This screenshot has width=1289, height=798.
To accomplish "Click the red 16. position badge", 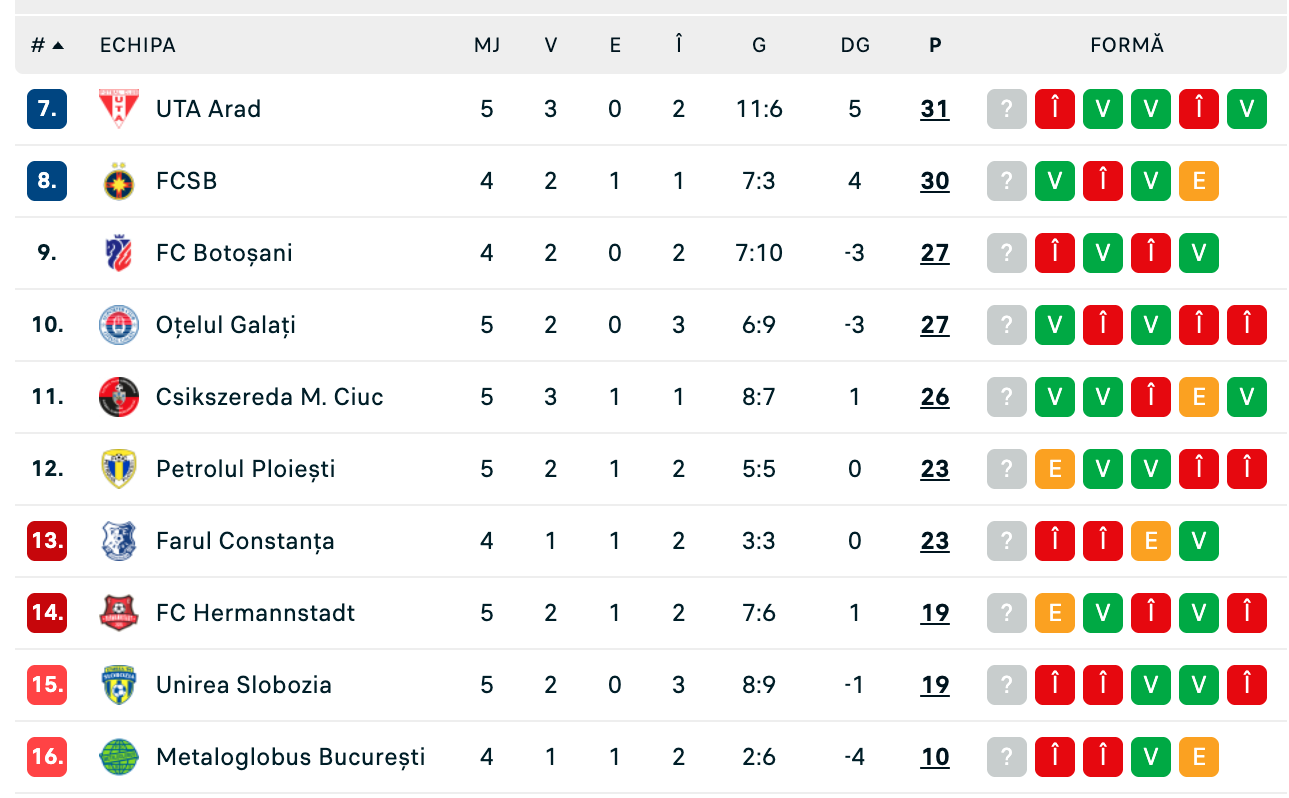I will pos(47,757).
